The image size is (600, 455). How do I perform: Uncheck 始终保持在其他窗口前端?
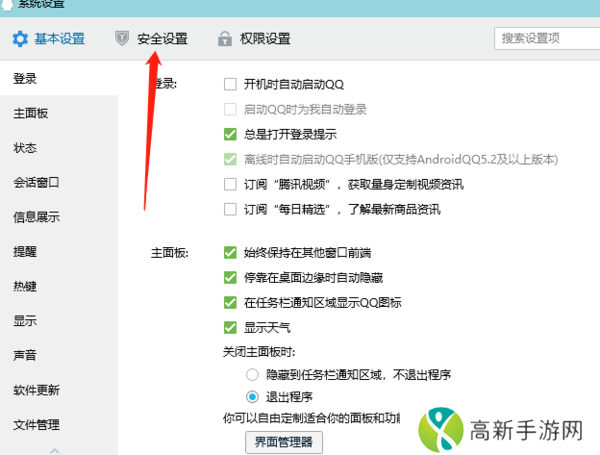[x=230, y=253]
